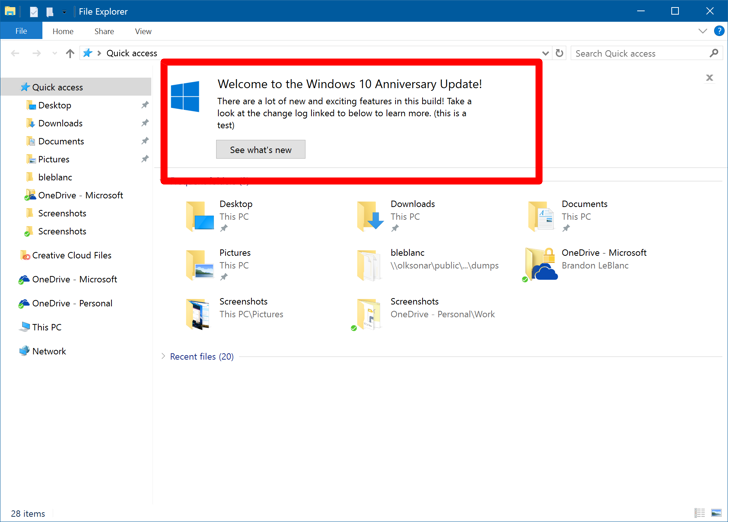Expand the address bar history dropdown
Screen dimensions: 738x529
(545, 53)
